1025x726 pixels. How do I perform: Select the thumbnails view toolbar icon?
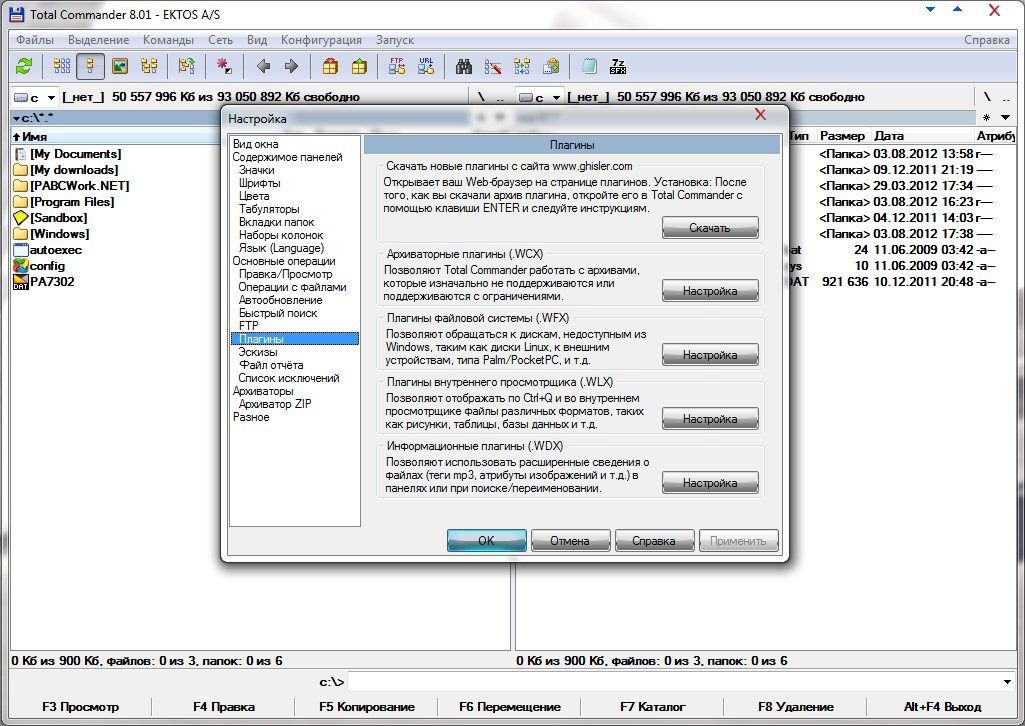coord(120,67)
